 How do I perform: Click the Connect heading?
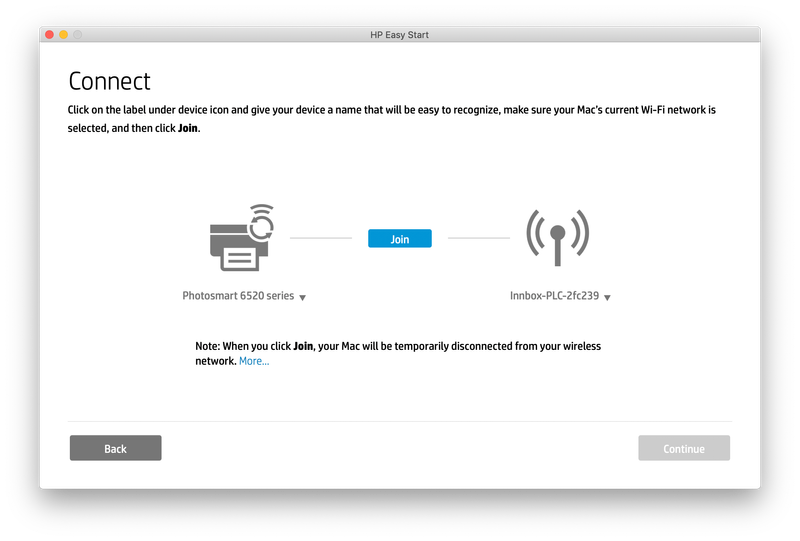109,81
